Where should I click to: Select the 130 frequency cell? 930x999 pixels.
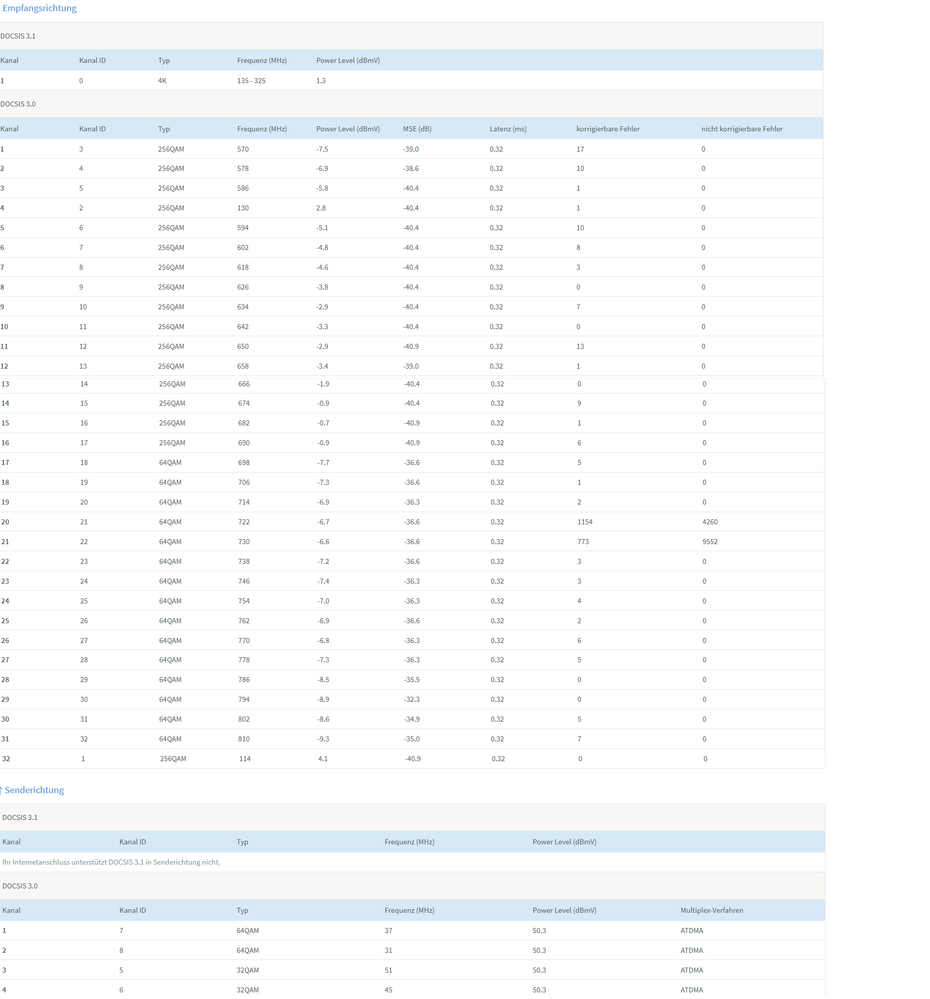[243, 208]
